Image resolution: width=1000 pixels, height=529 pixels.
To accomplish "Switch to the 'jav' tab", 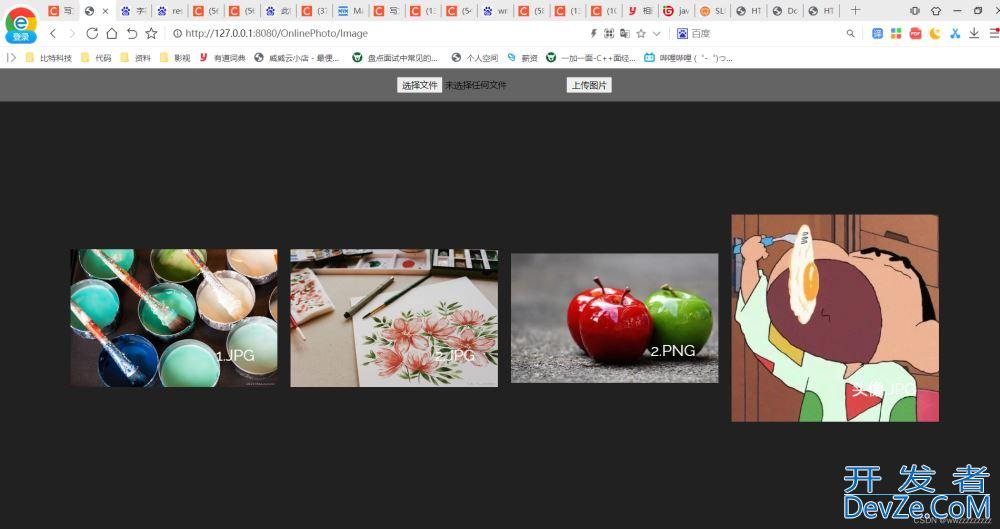I will (675, 11).
